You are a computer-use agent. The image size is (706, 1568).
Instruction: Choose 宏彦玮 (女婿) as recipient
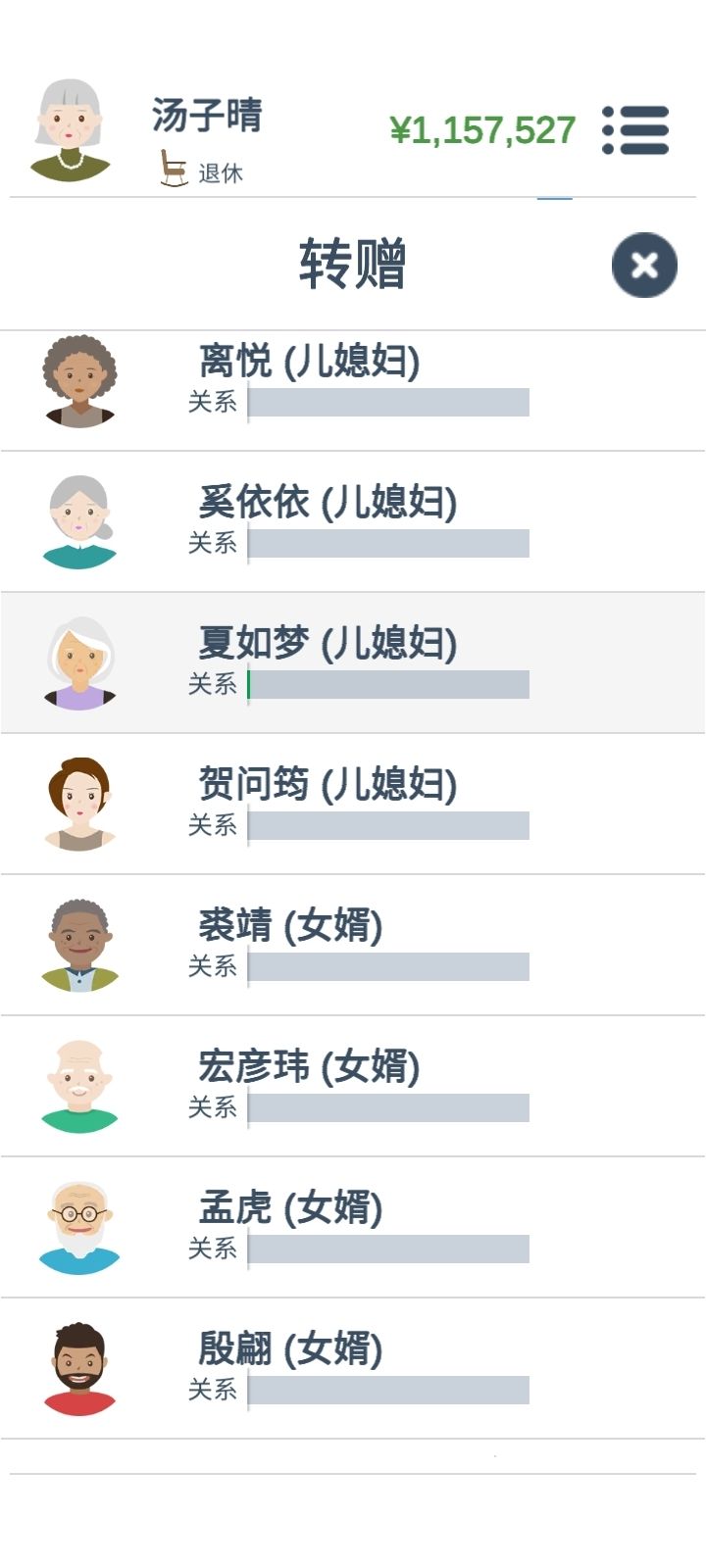click(353, 1086)
